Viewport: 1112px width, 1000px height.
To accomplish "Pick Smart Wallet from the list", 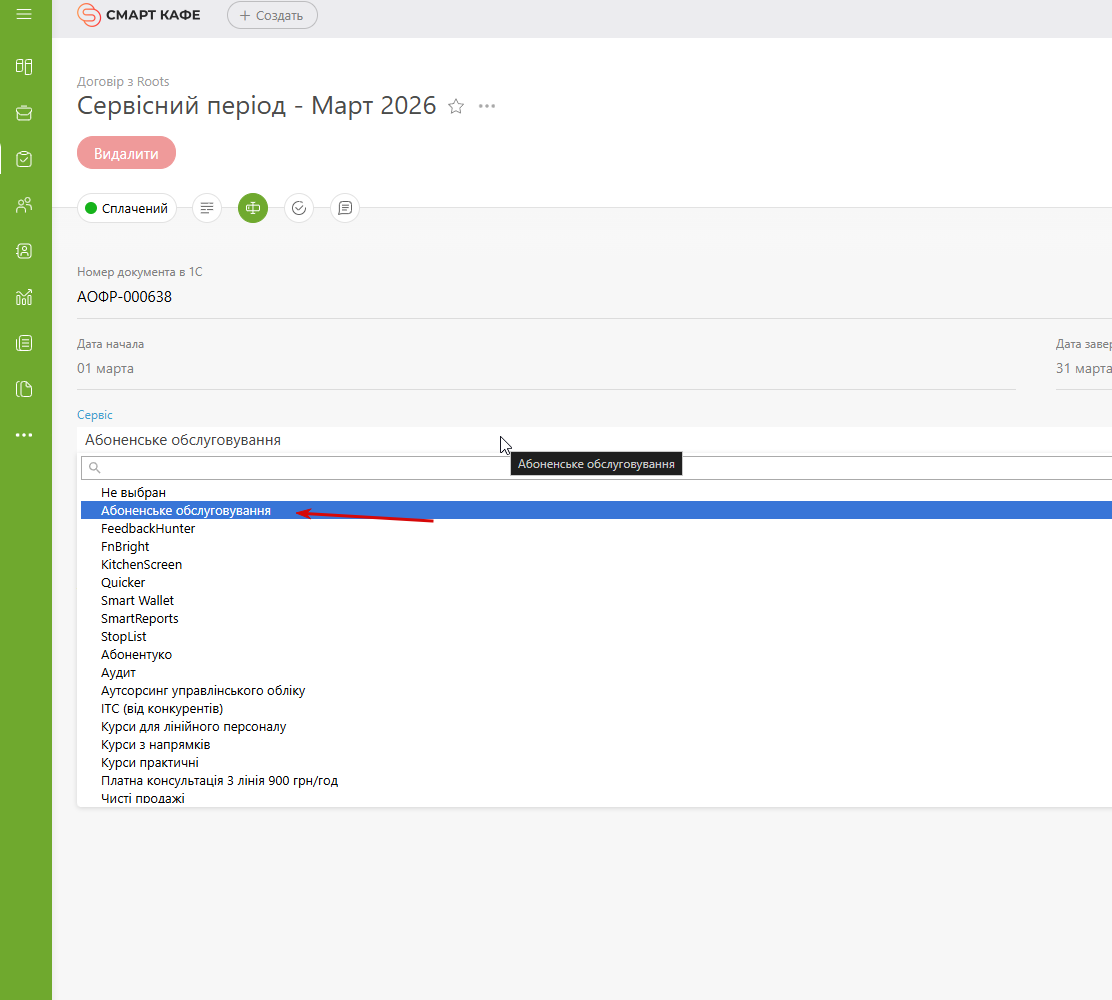I will (x=596, y=601).
